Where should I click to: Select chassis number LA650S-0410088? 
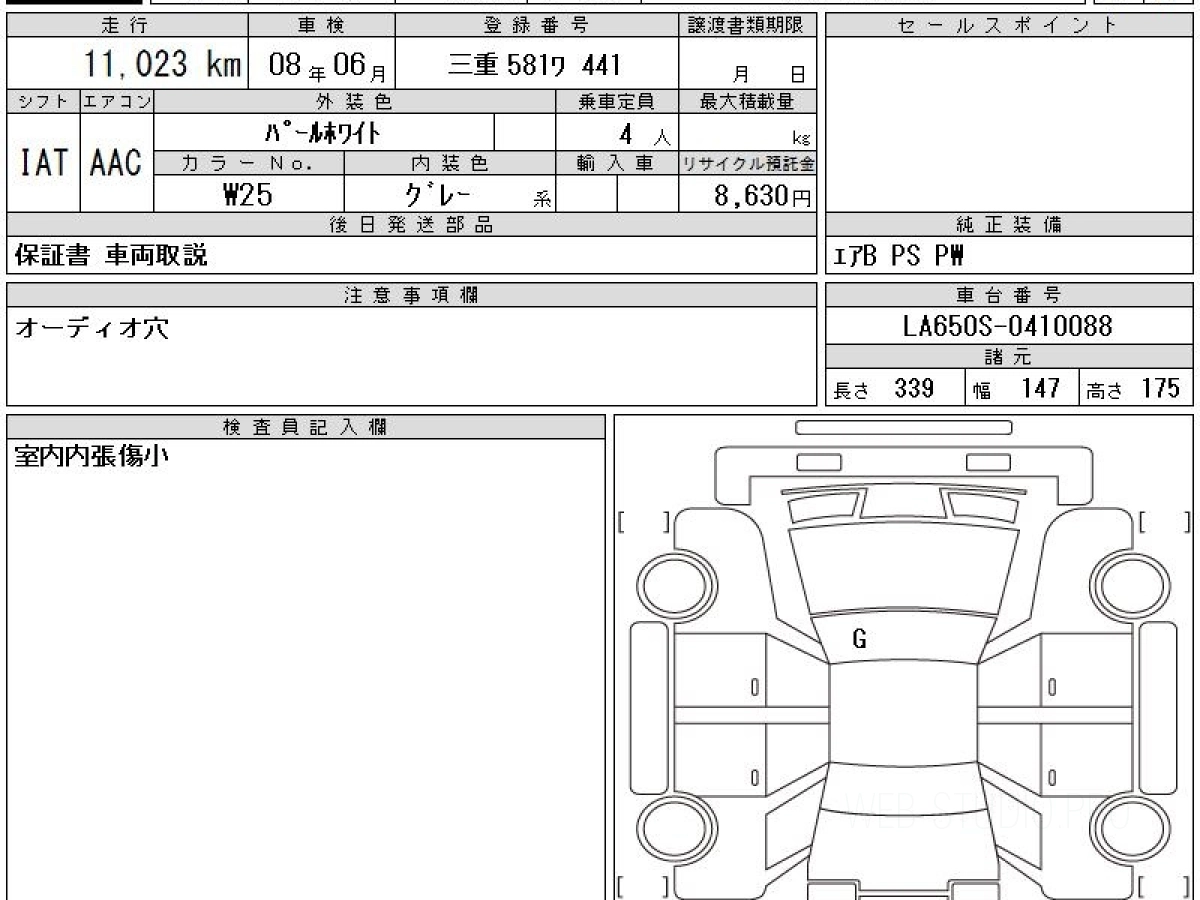coord(1008,326)
